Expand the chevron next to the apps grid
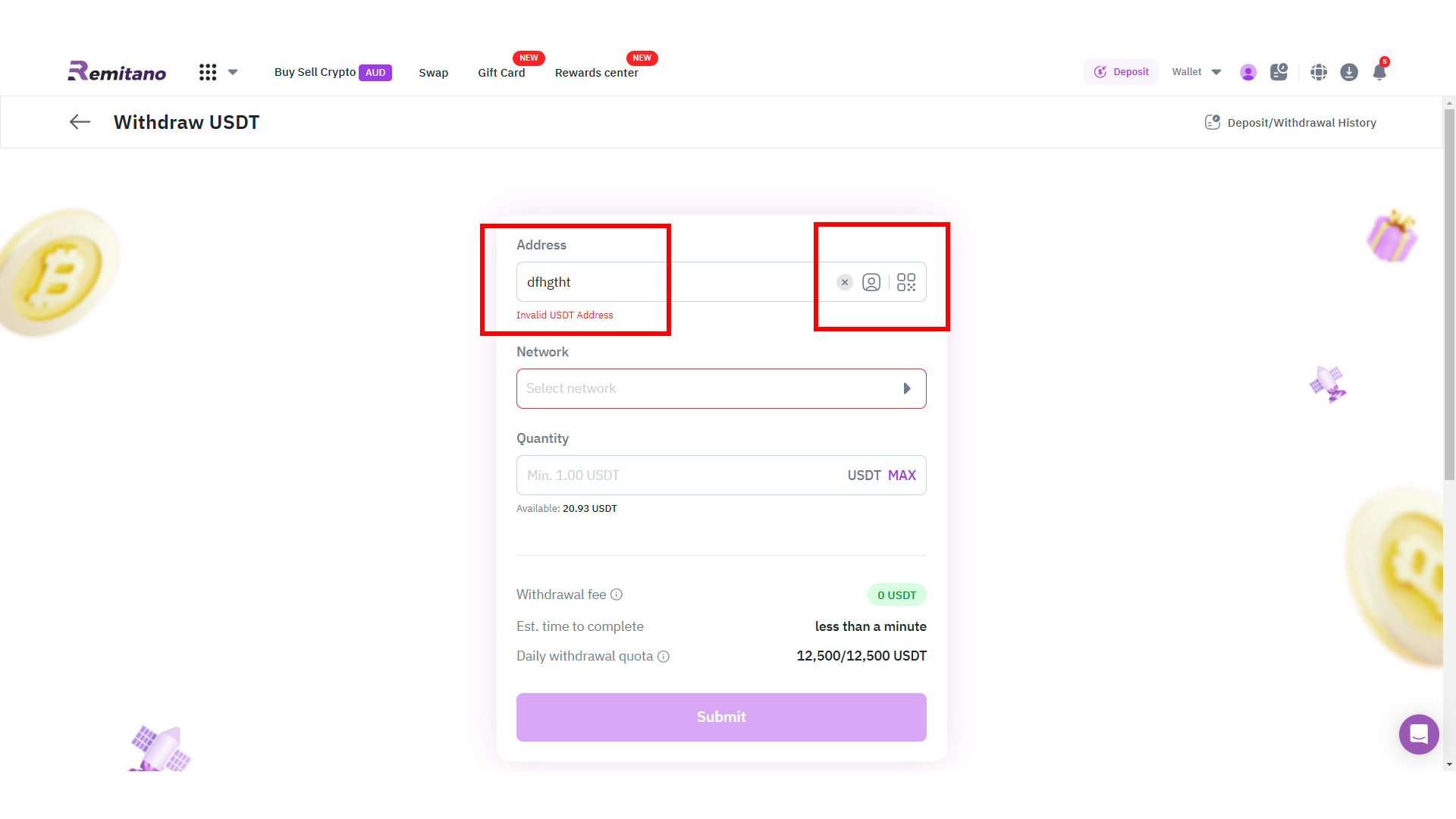 (x=233, y=72)
